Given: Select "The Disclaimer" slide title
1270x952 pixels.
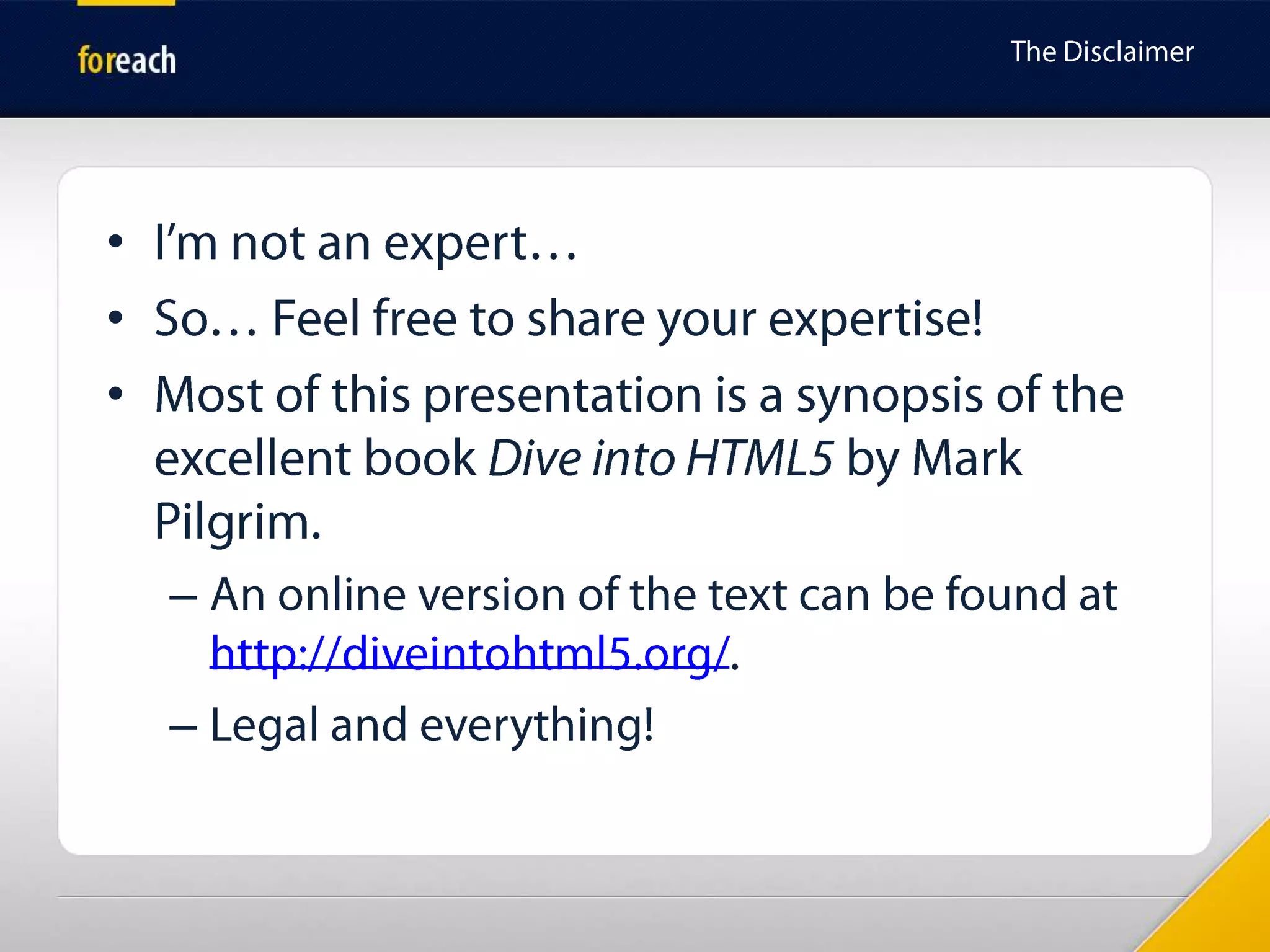Looking at the screenshot, I should click(1101, 52).
